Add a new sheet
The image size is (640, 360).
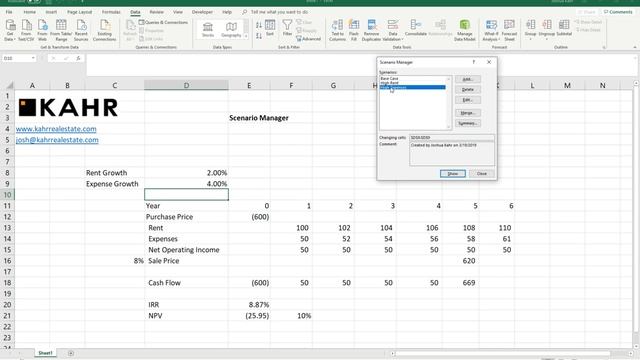[x=71, y=353]
